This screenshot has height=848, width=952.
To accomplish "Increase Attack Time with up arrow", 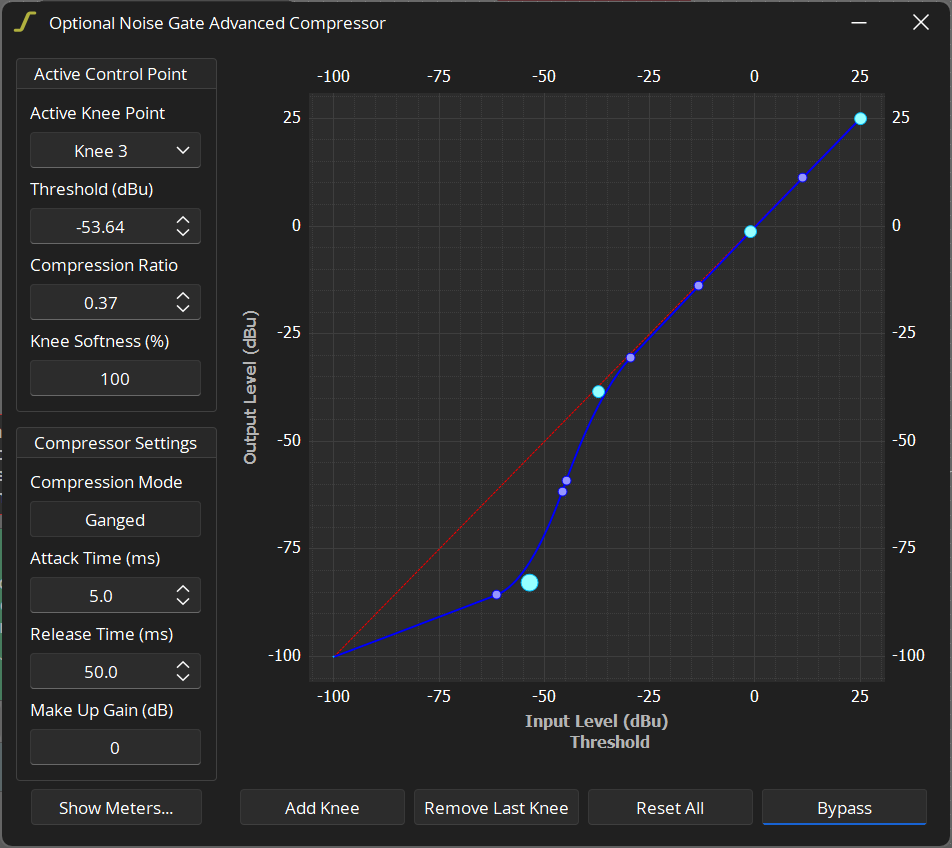I will pos(182,589).
